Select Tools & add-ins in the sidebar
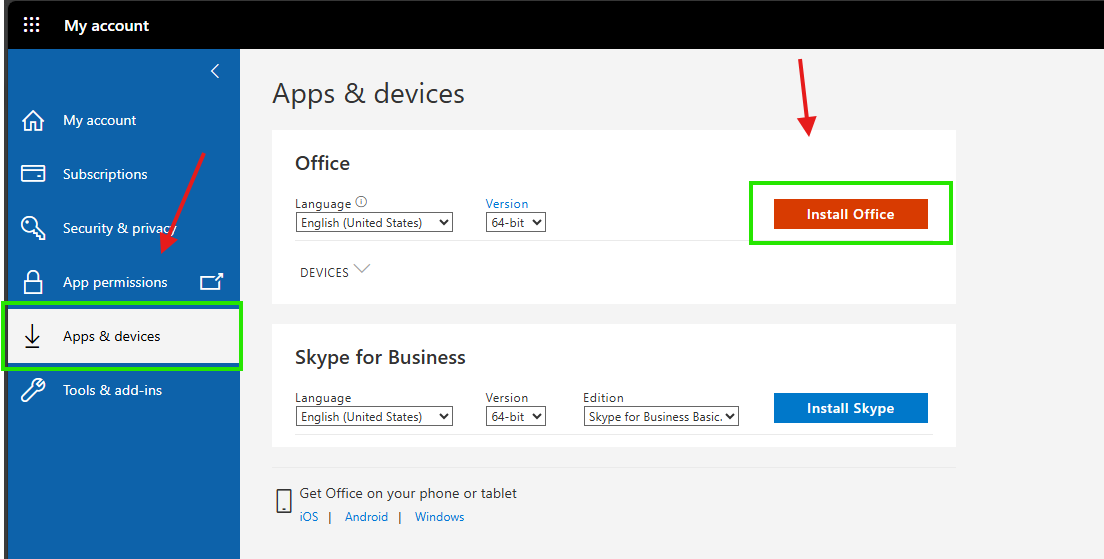1104x559 pixels. click(x=113, y=390)
